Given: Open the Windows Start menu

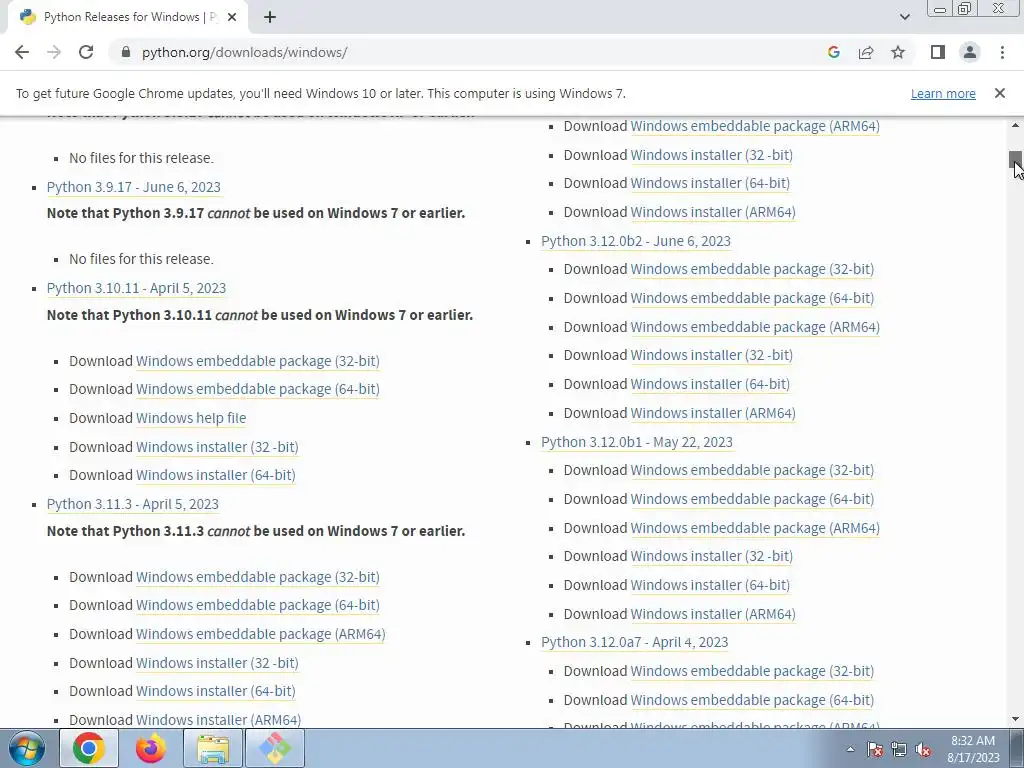Looking at the screenshot, I should point(26,748).
